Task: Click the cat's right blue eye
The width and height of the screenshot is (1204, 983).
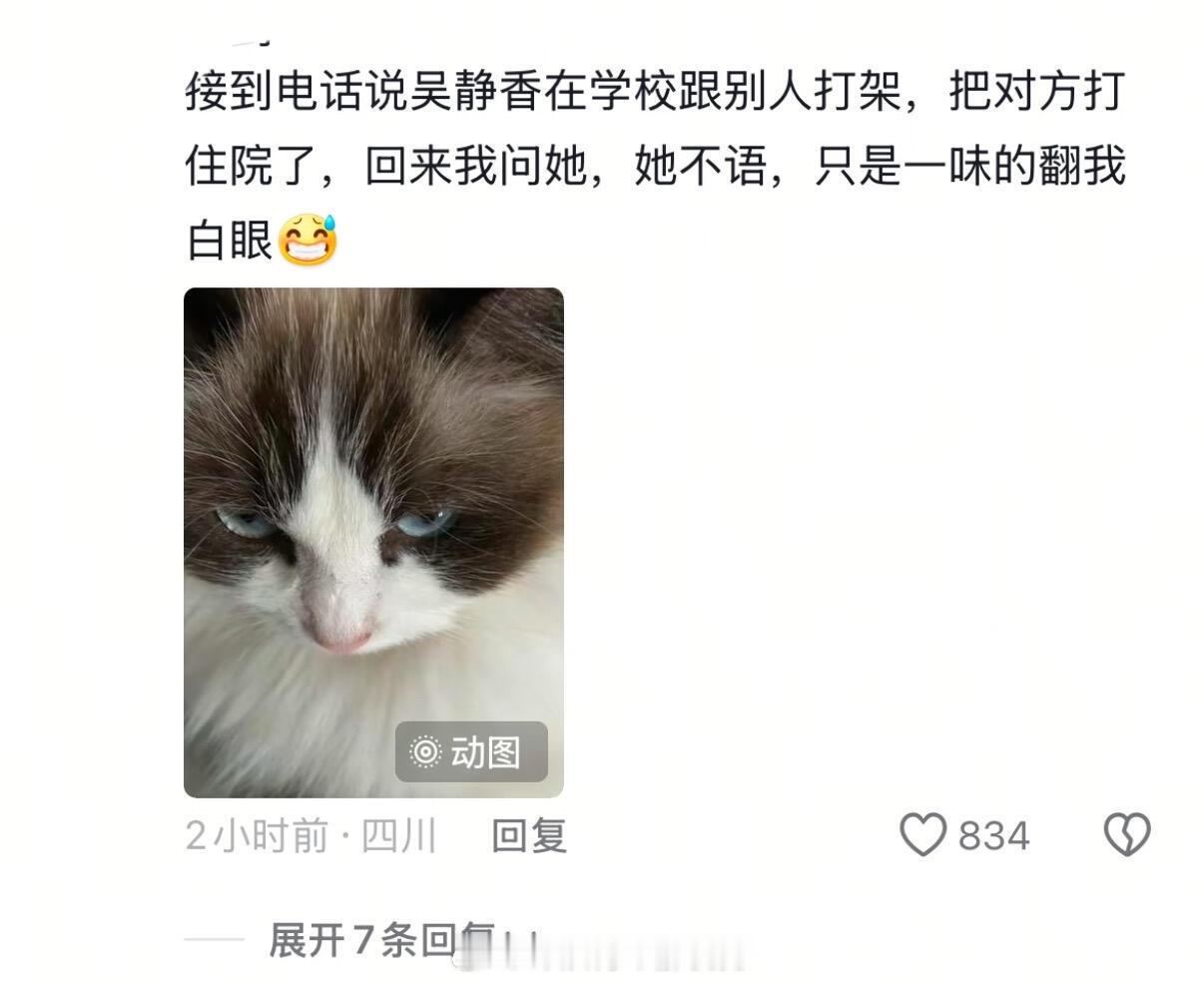Action: 426,521
